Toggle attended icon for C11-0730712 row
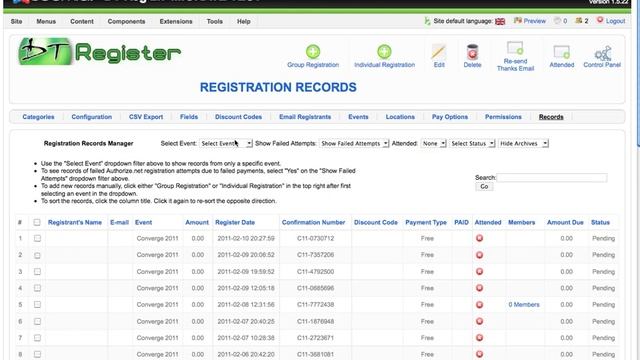 click(x=480, y=238)
